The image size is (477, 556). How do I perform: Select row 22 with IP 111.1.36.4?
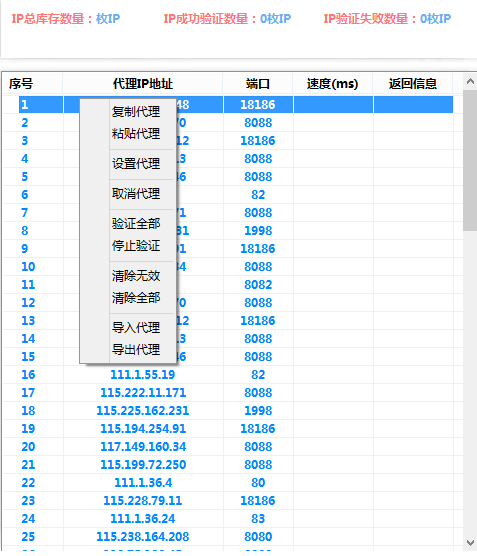228,483
